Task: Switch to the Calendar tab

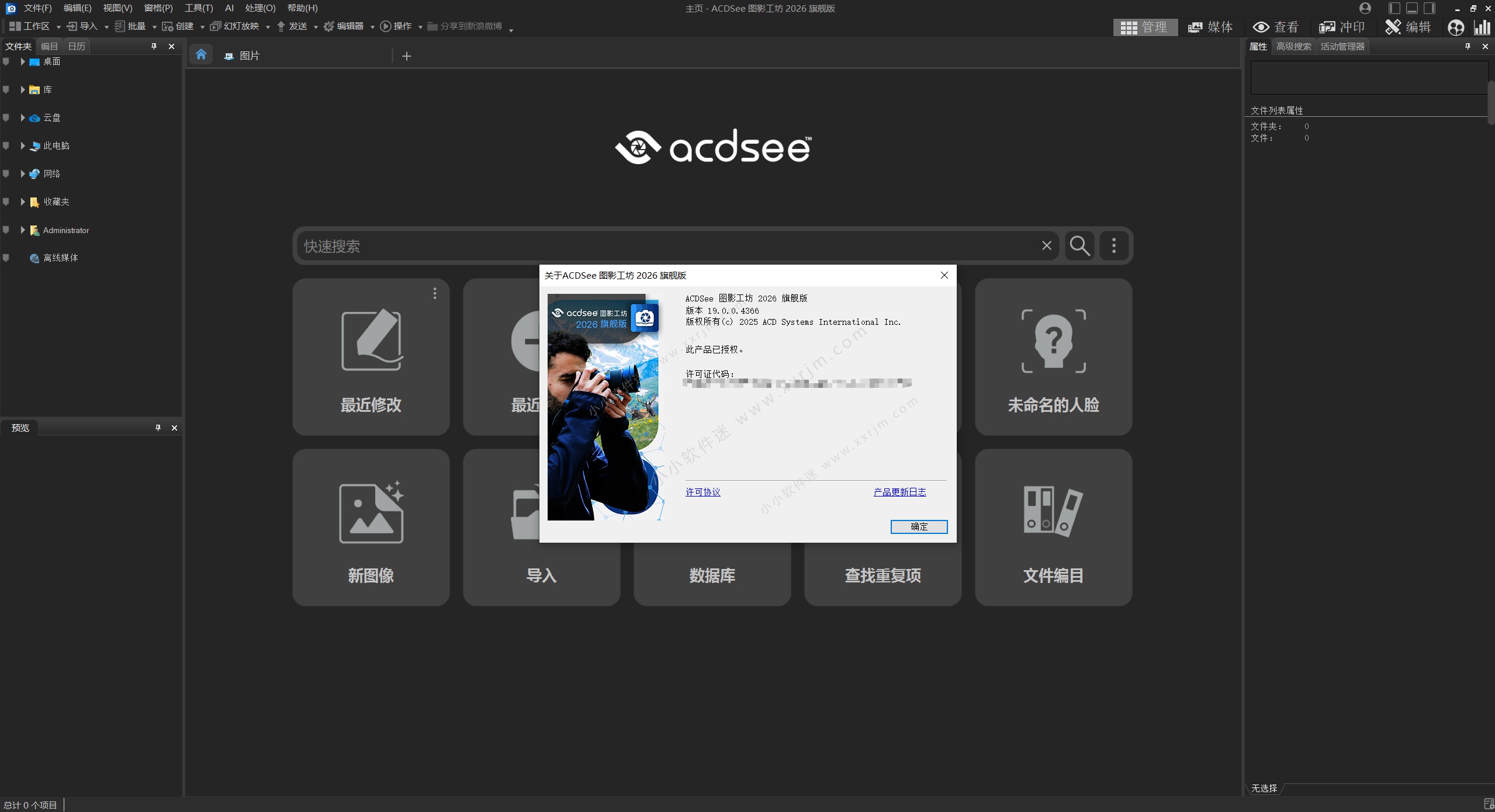Action: pos(77,46)
